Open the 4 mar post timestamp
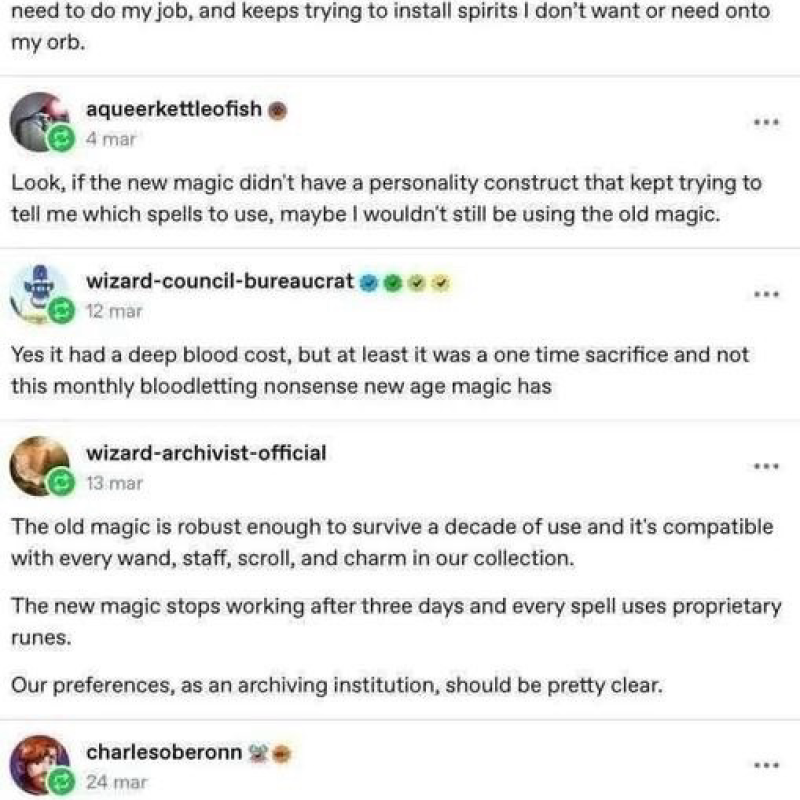This screenshot has width=800, height=800. 110,140
